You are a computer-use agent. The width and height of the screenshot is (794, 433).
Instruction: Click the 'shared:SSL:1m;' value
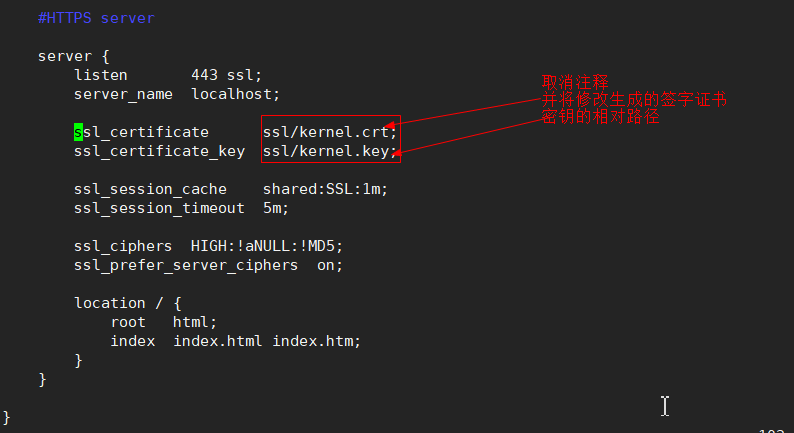click(325, 189)
